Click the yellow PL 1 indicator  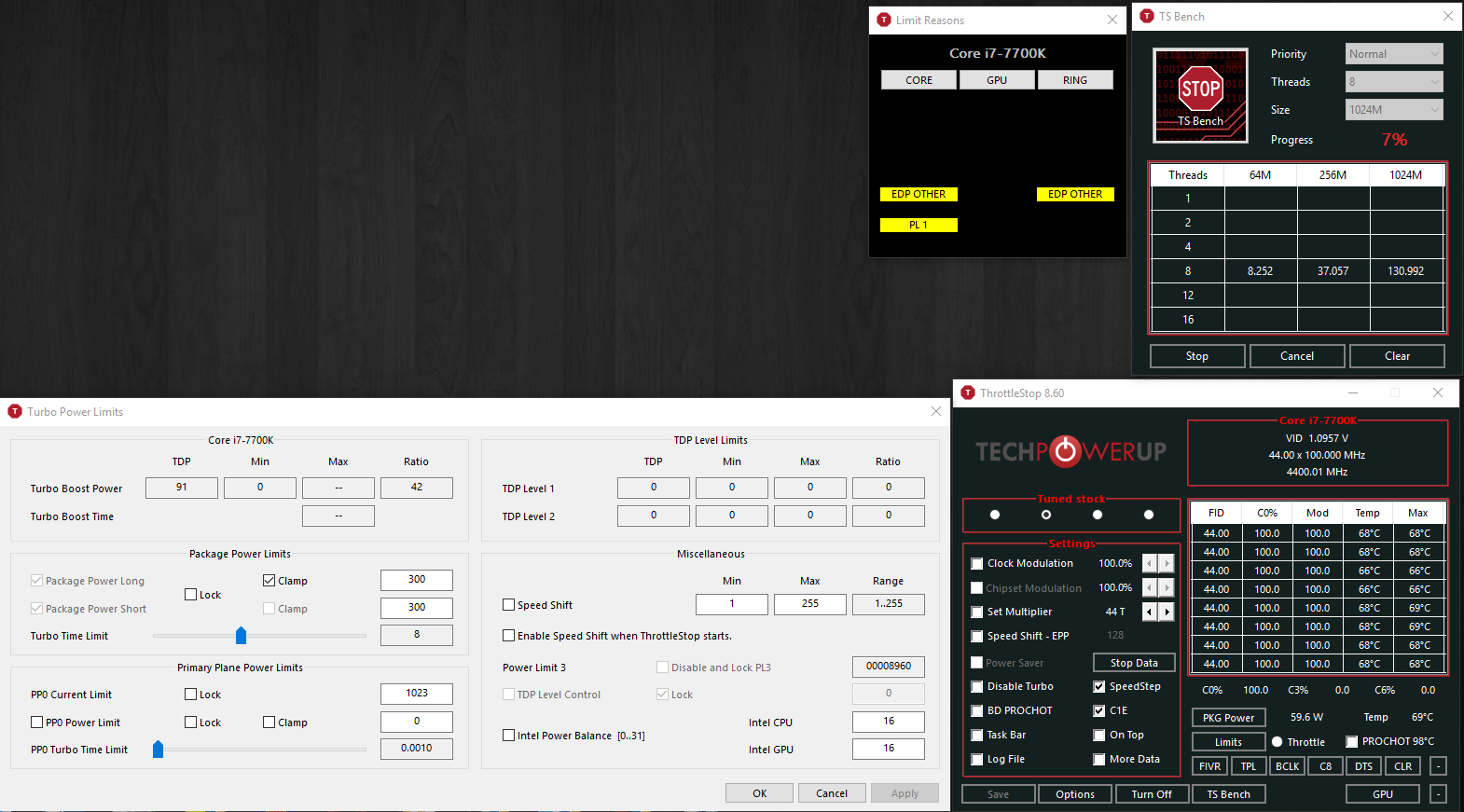click(918, 225)
